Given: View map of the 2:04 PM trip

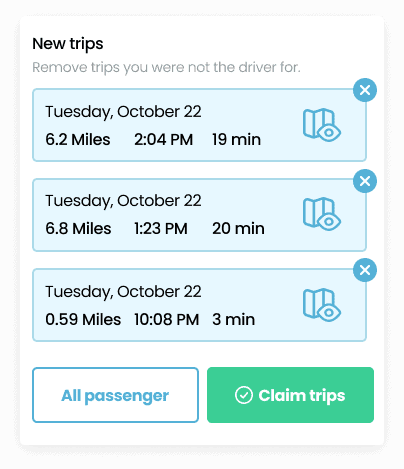Looking at the screenshot, I should [322, 125].
